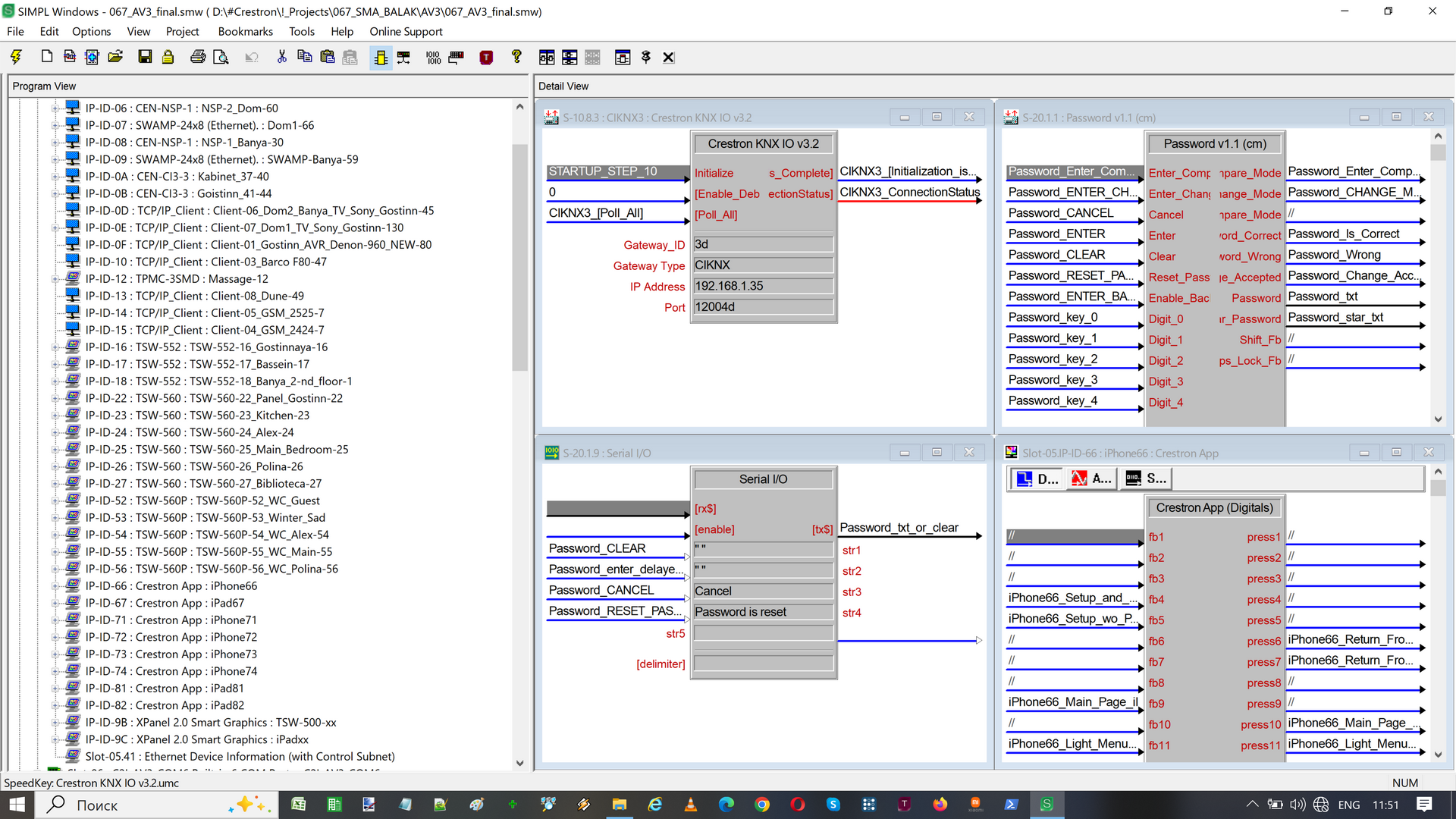
Task: Click ENG language indicator in system tray
Action: [x=1348, y=805]
